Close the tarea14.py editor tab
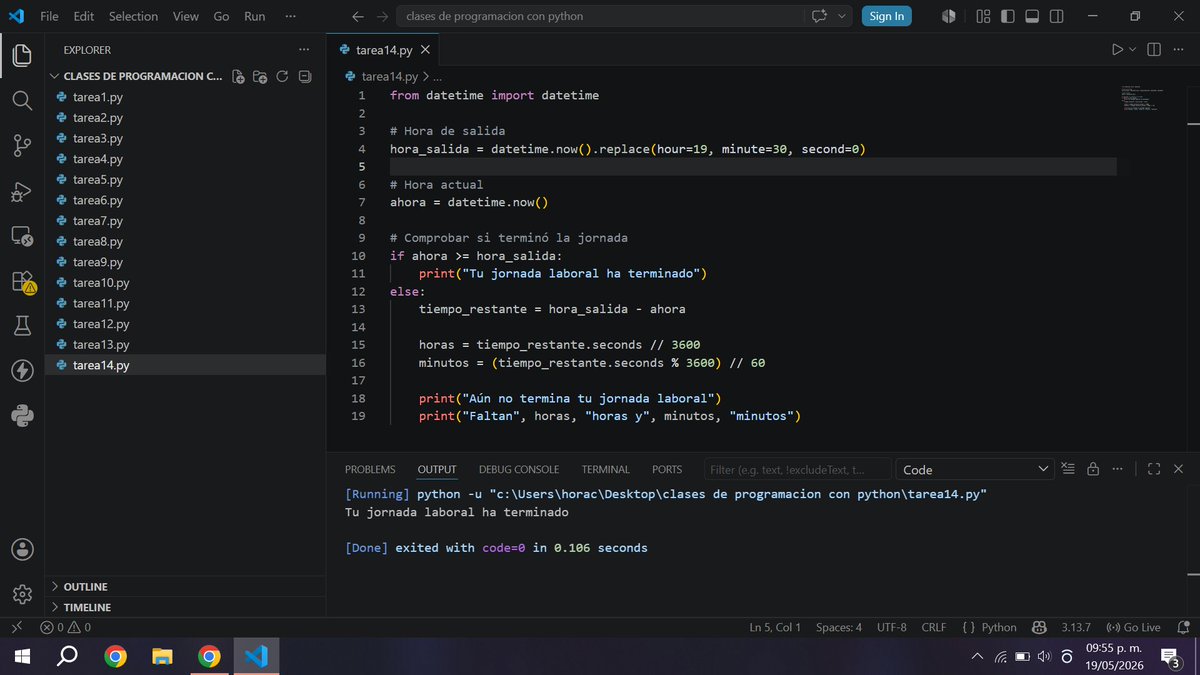Viewport: 1200px width, 675px height. tap(425, 49)
